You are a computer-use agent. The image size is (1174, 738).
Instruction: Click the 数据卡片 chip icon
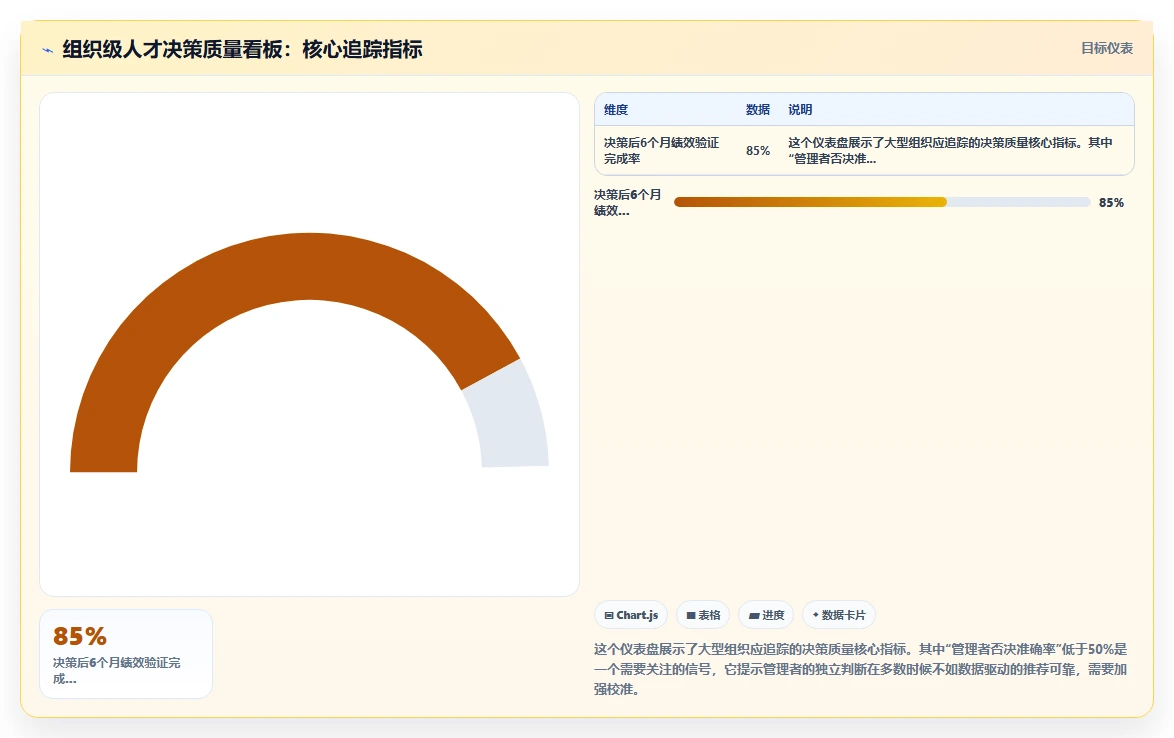point(815,615)
